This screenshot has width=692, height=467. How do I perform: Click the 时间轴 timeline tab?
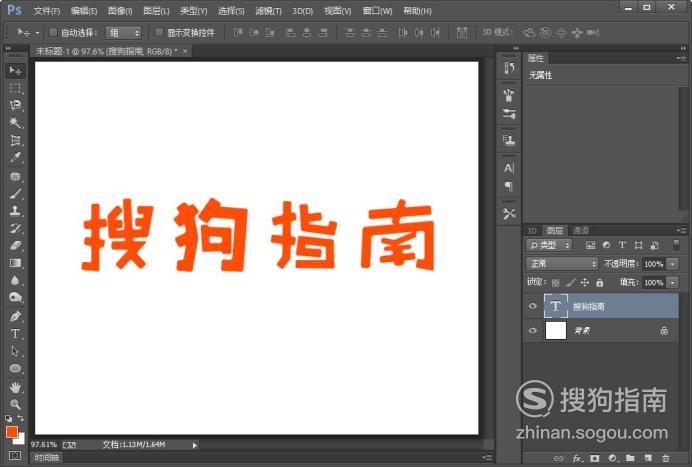47,458
